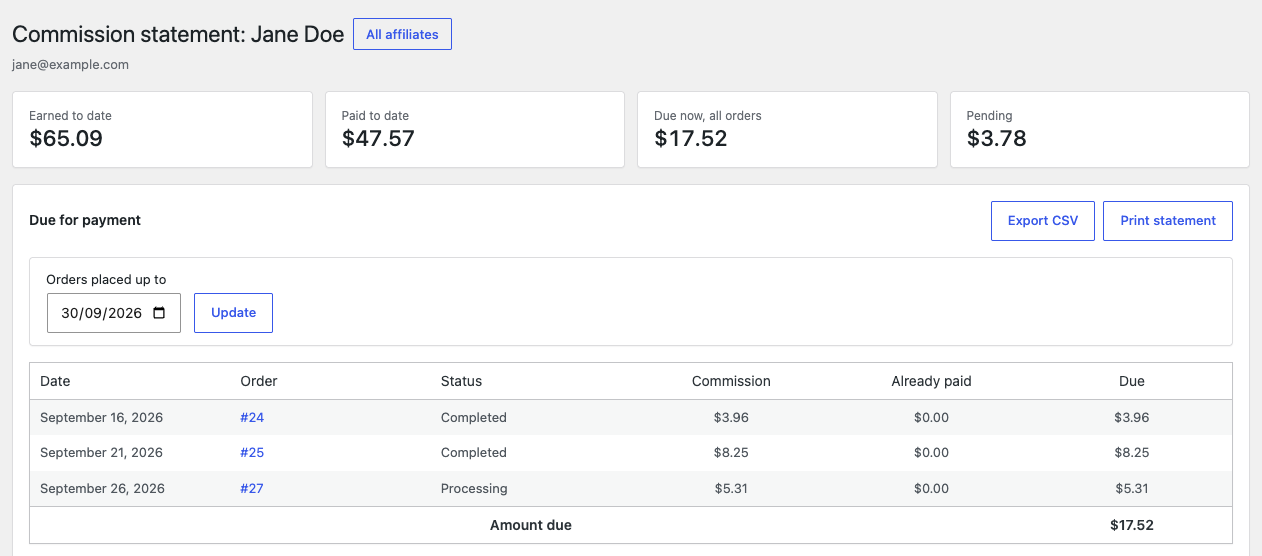
Task: Click Completed status in order #24 row
Action: 474,417
